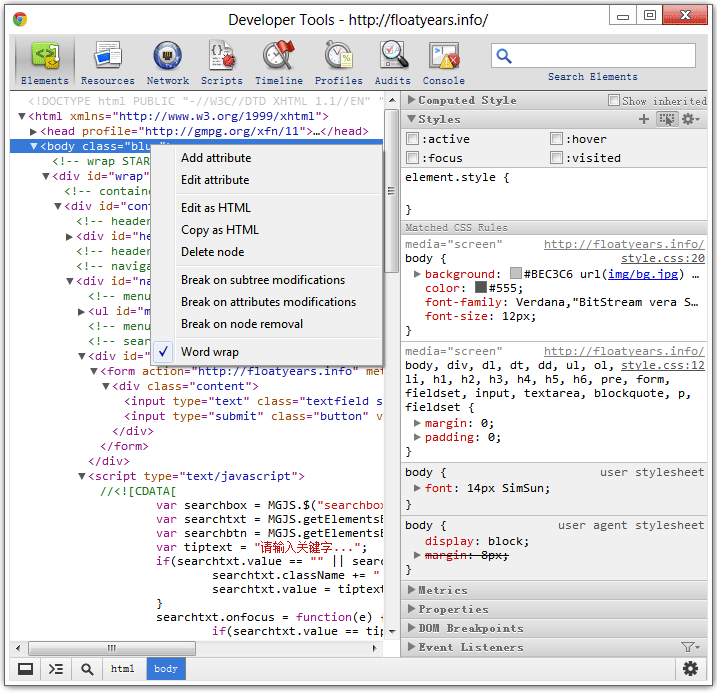717x693 pixels.
Task: Click the #BEC3C6 background color swatch
Action: click(x=516, y=273)
